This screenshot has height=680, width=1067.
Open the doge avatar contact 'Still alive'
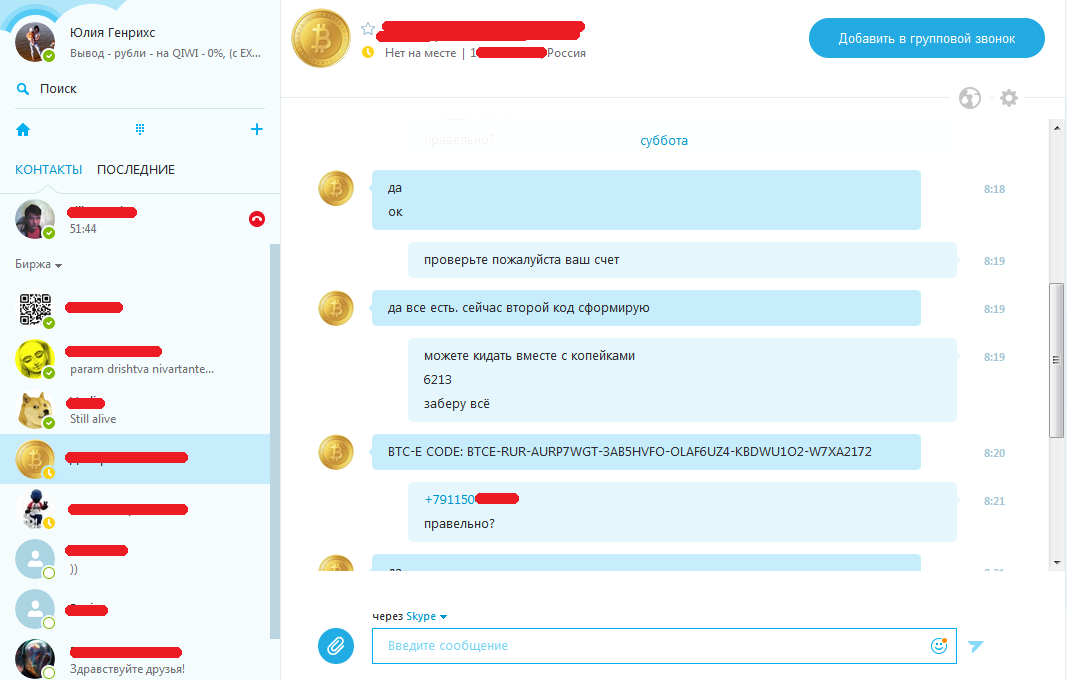pyautogui.click(x=136, y=410)
